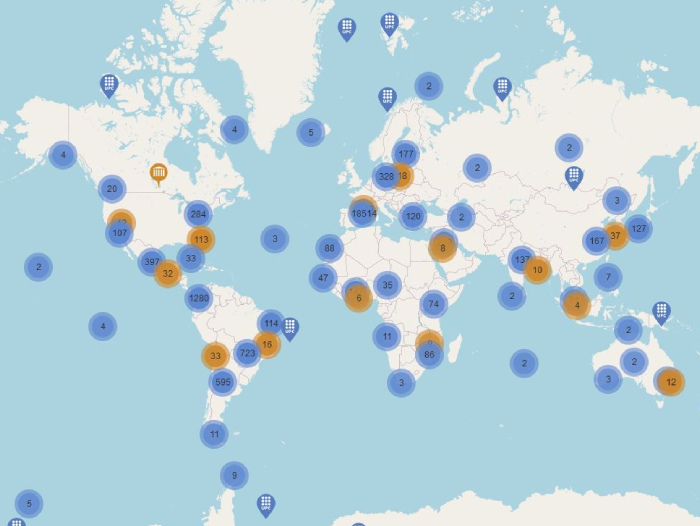Open the 284 cluster in eastern USA
This screenshot has height=526, width=700.
point(198,215)
